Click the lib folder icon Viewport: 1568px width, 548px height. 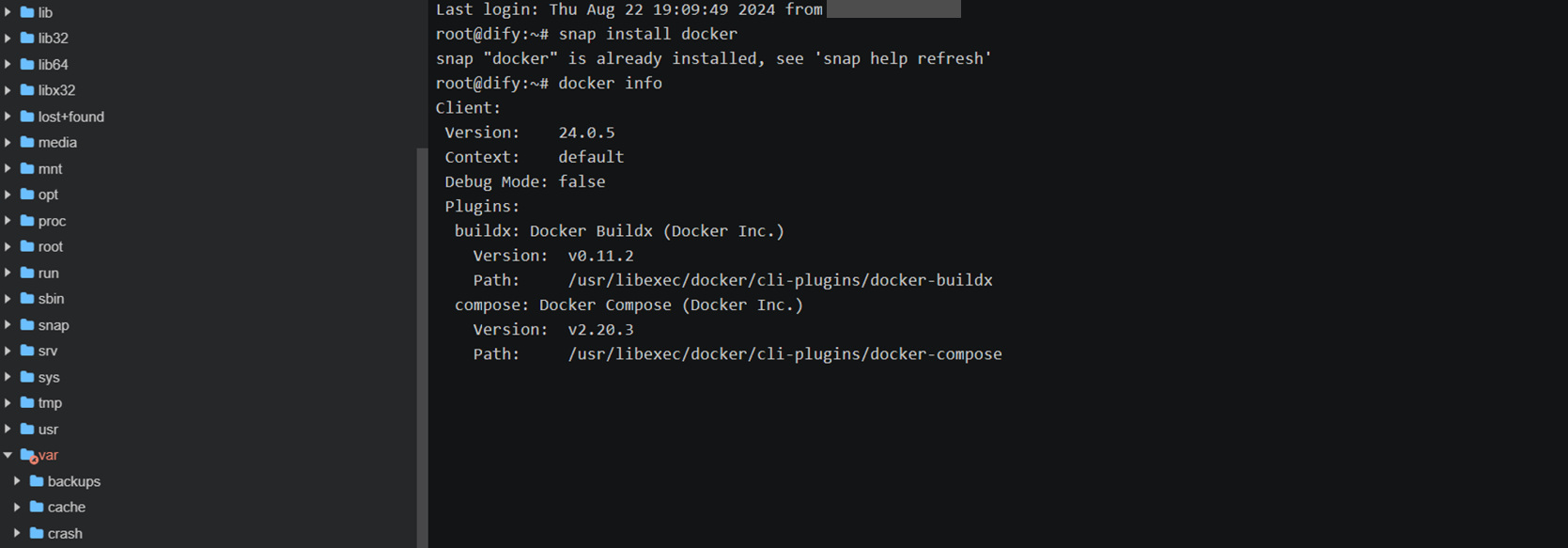click(27, 12)
